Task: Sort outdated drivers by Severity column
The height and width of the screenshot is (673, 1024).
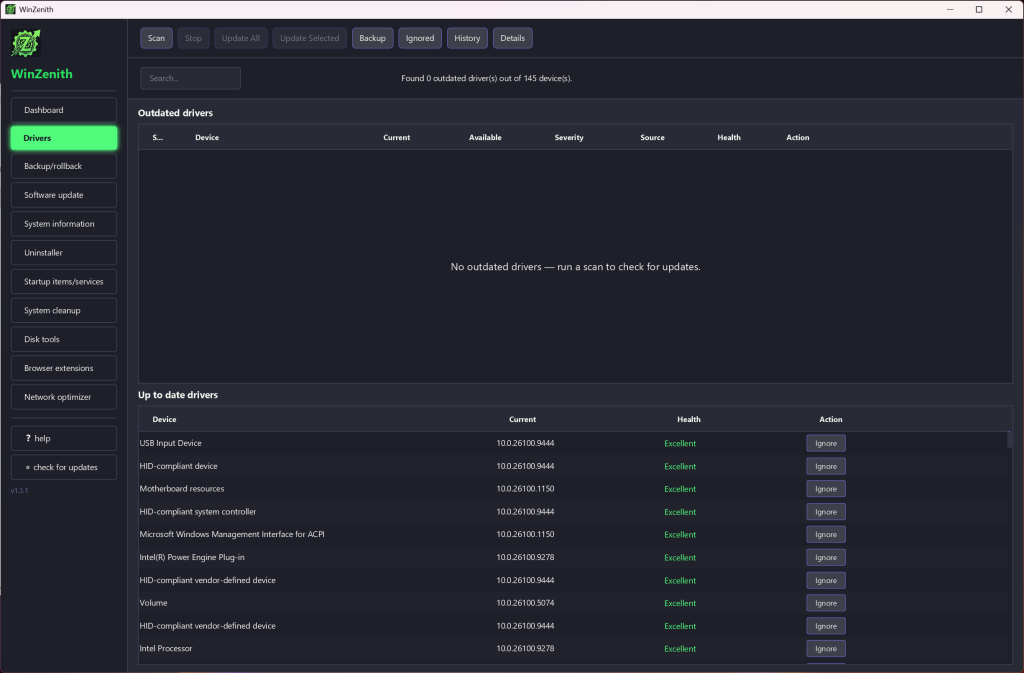Action: coord(569,137)
